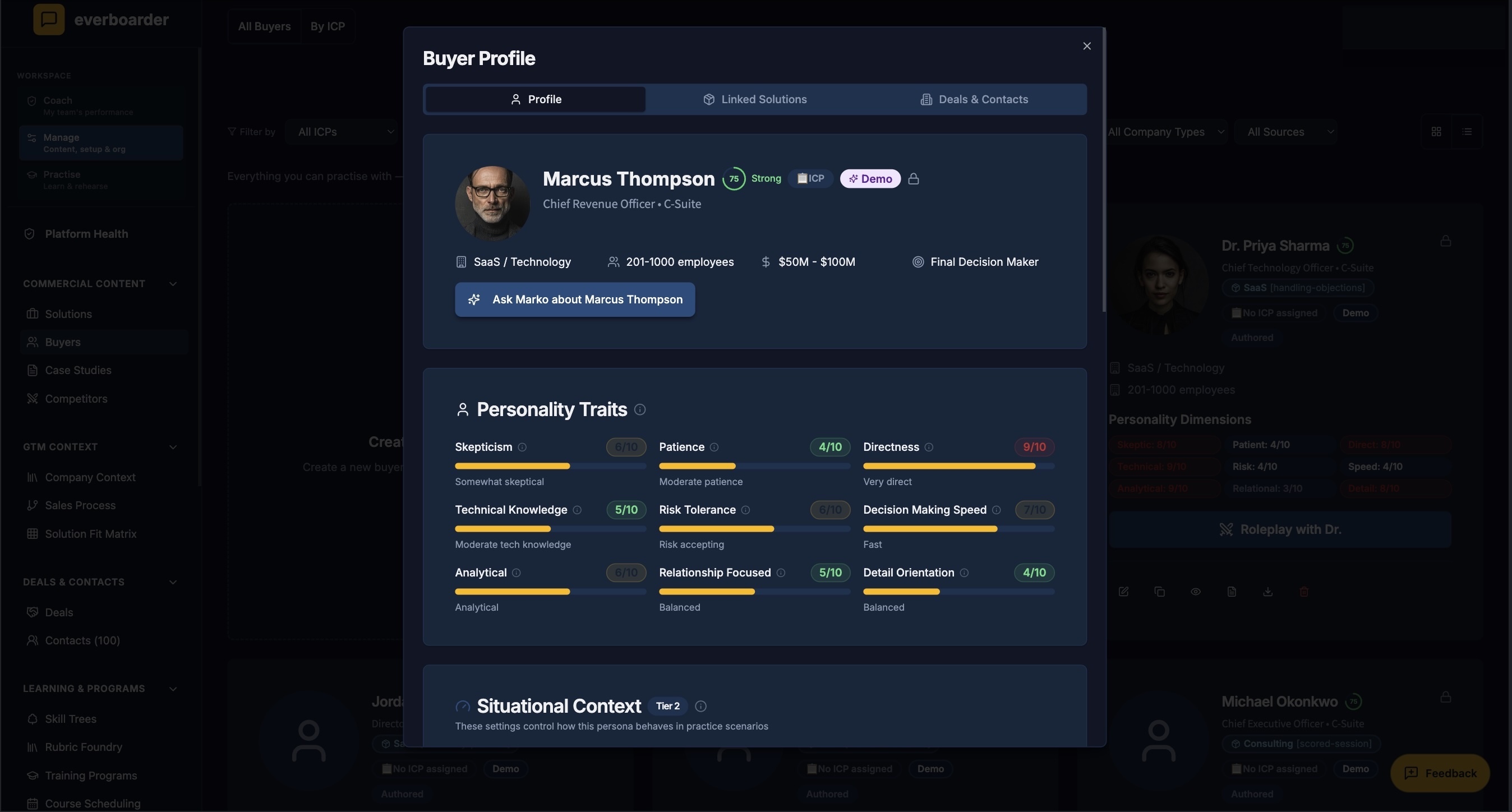Screen dimensions: 1512x812
Task: Switch to list view icon
Action: (x=1467, y=132)
